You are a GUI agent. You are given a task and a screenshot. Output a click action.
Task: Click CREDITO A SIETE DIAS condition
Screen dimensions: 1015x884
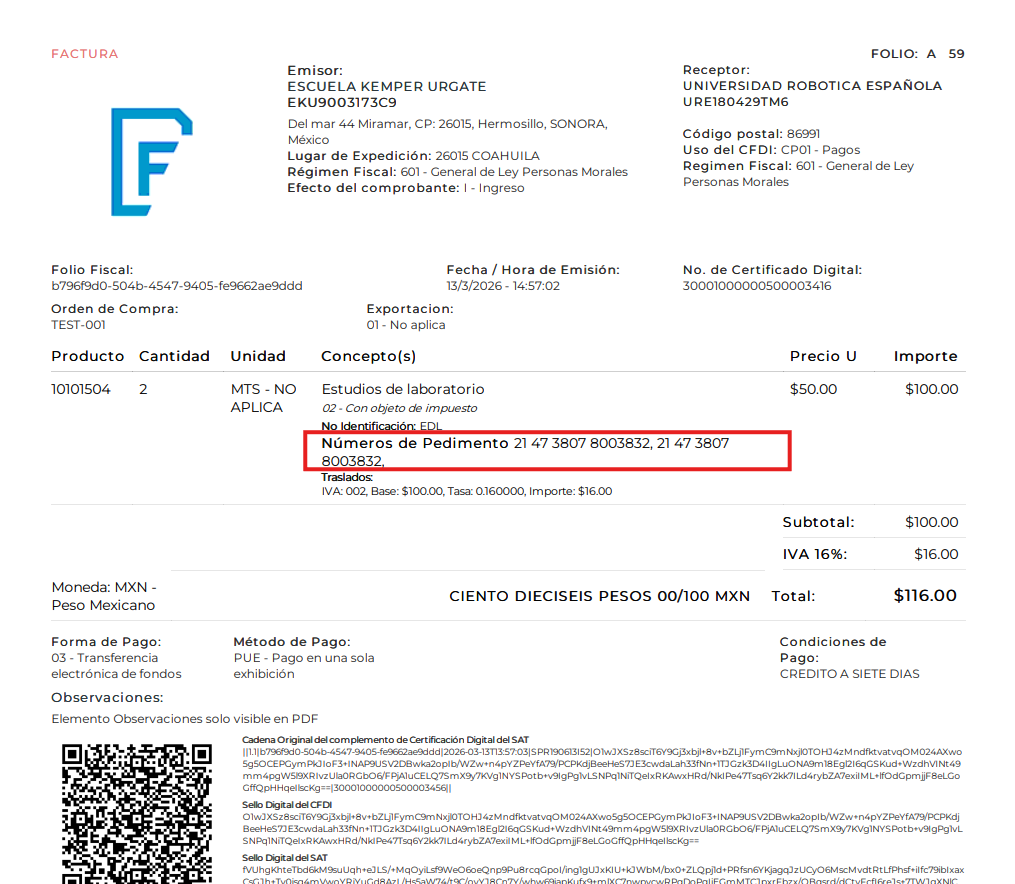tap(849, 674)
